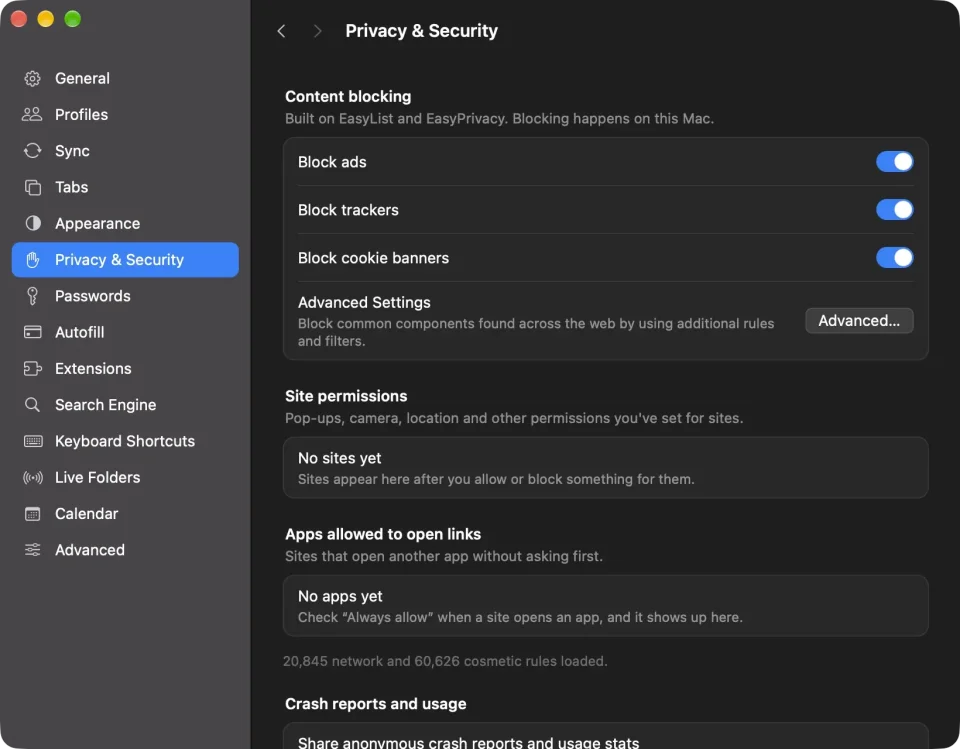Click the Calendar icon in sidebar
Image resolution: width=960 pixels, height=749 pixels.
[x=32, y=513]
